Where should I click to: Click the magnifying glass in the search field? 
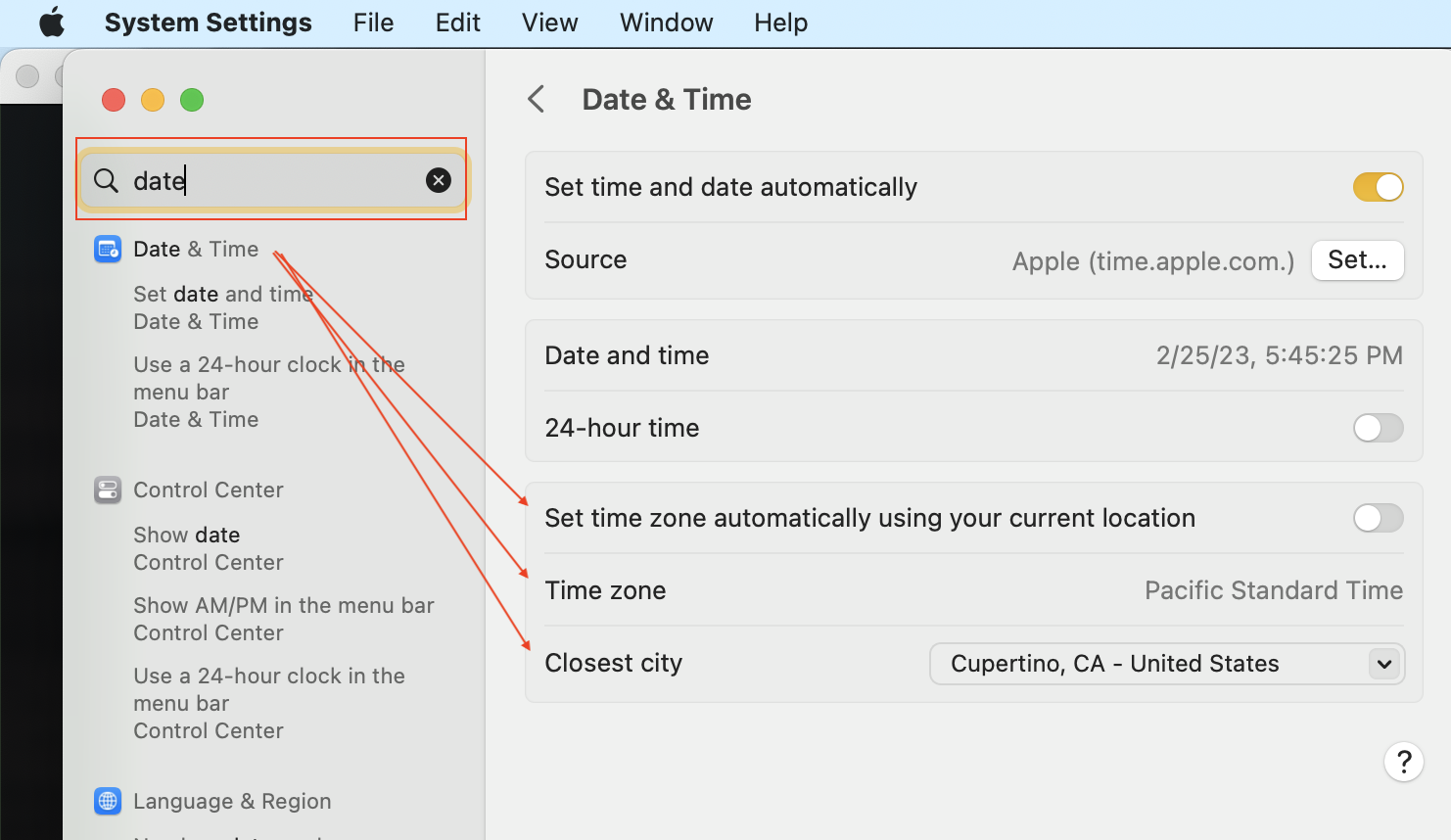click(x=105, y=180)
